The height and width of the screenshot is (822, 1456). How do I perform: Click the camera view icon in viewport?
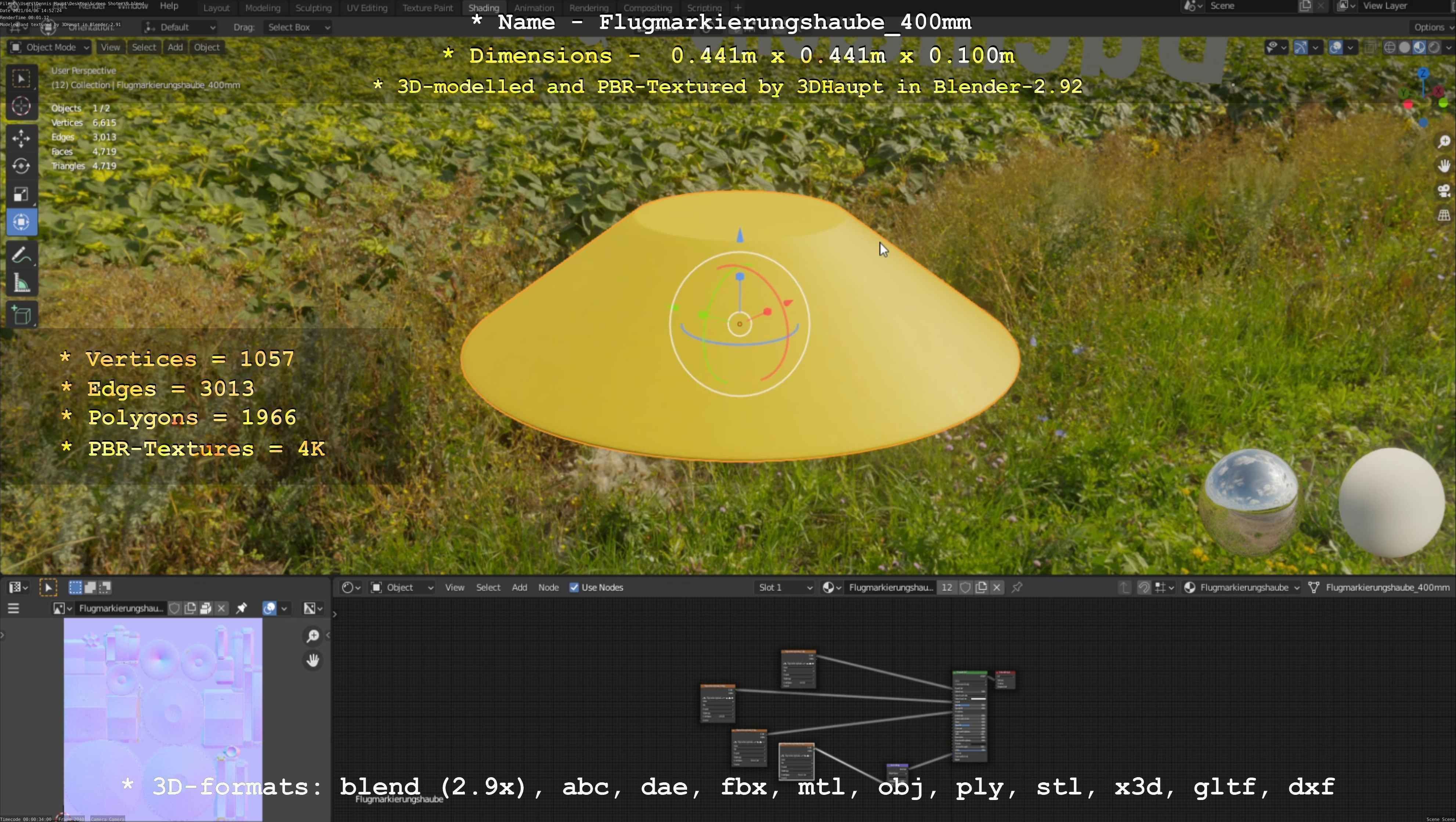tap(1444, 191)
